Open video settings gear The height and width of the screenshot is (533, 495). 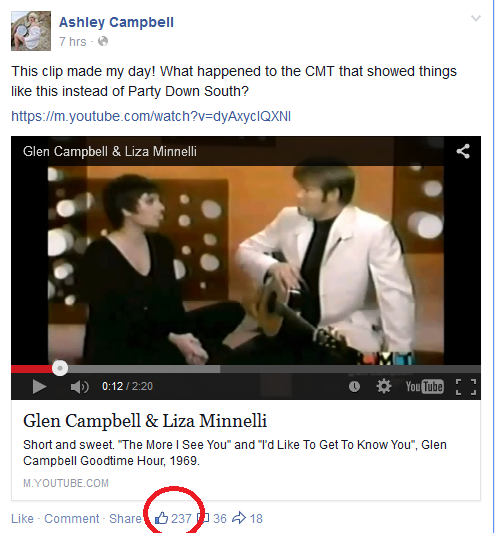click(x=384, y=386)
